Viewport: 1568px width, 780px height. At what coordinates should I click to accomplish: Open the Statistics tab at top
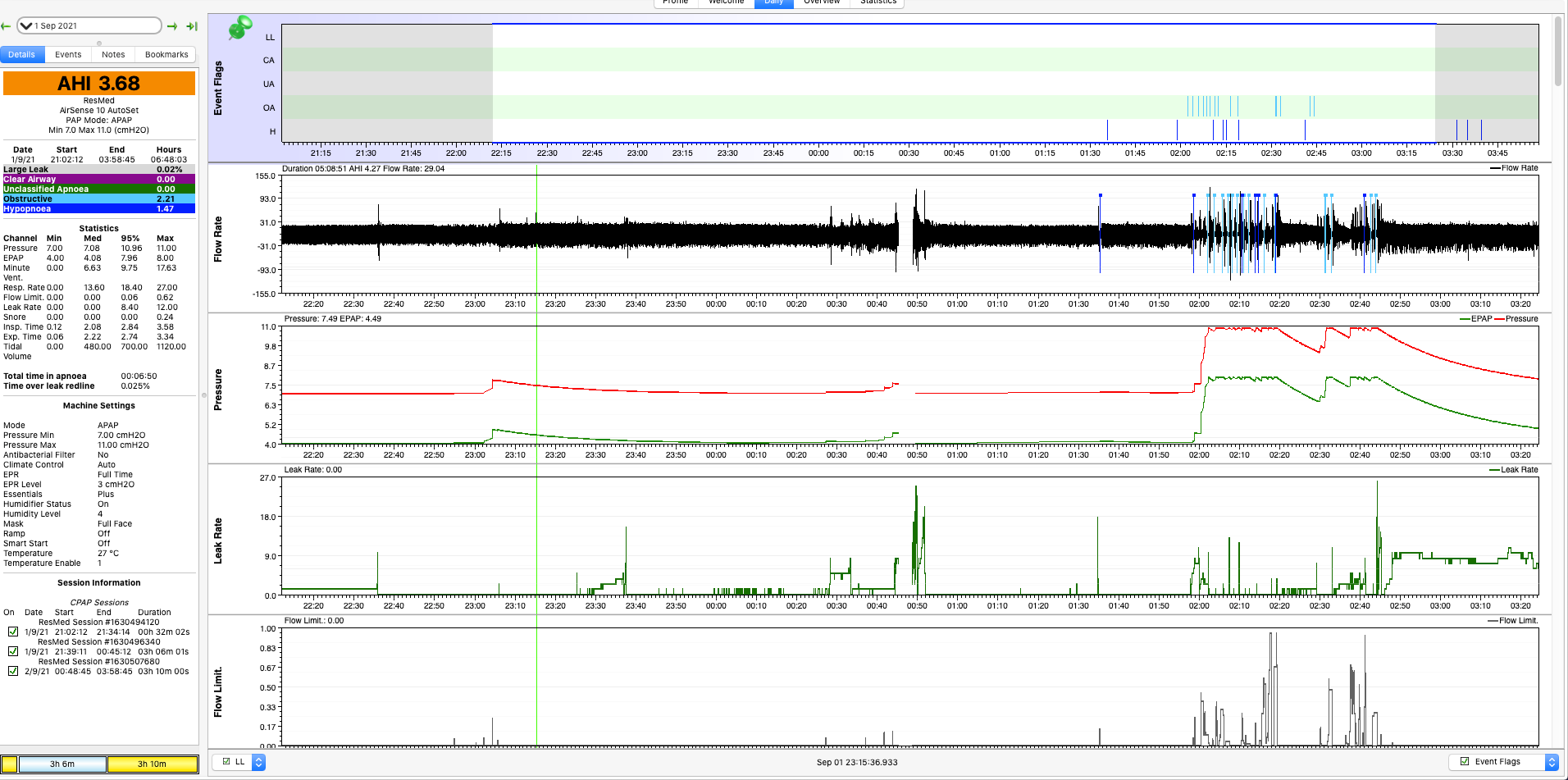pos(877,2)
